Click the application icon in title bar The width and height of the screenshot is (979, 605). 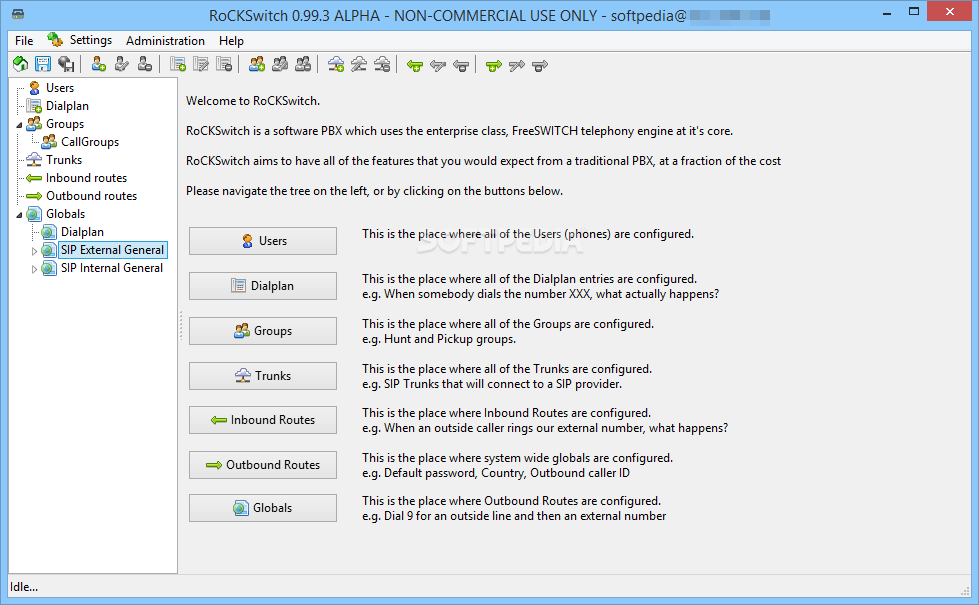click(18, 14)
